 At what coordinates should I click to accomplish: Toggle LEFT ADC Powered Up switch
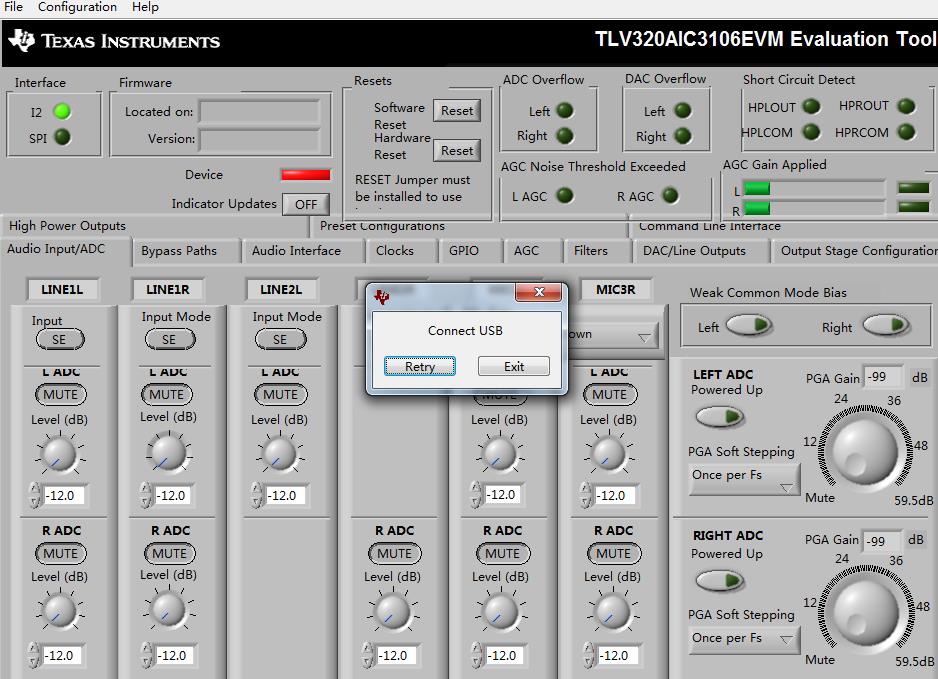tap(720, 416)
